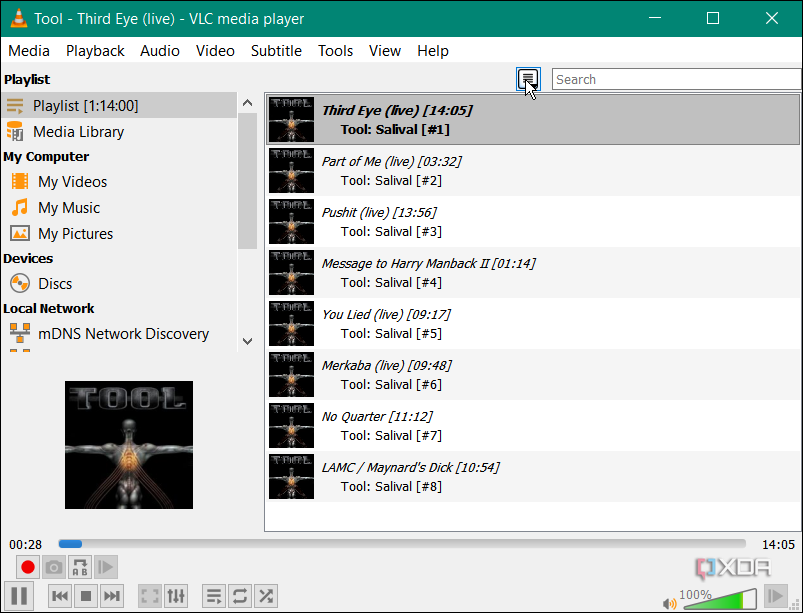Open the Playback menu
Viewport: 803px width, 613px height.
click(95, 51)
